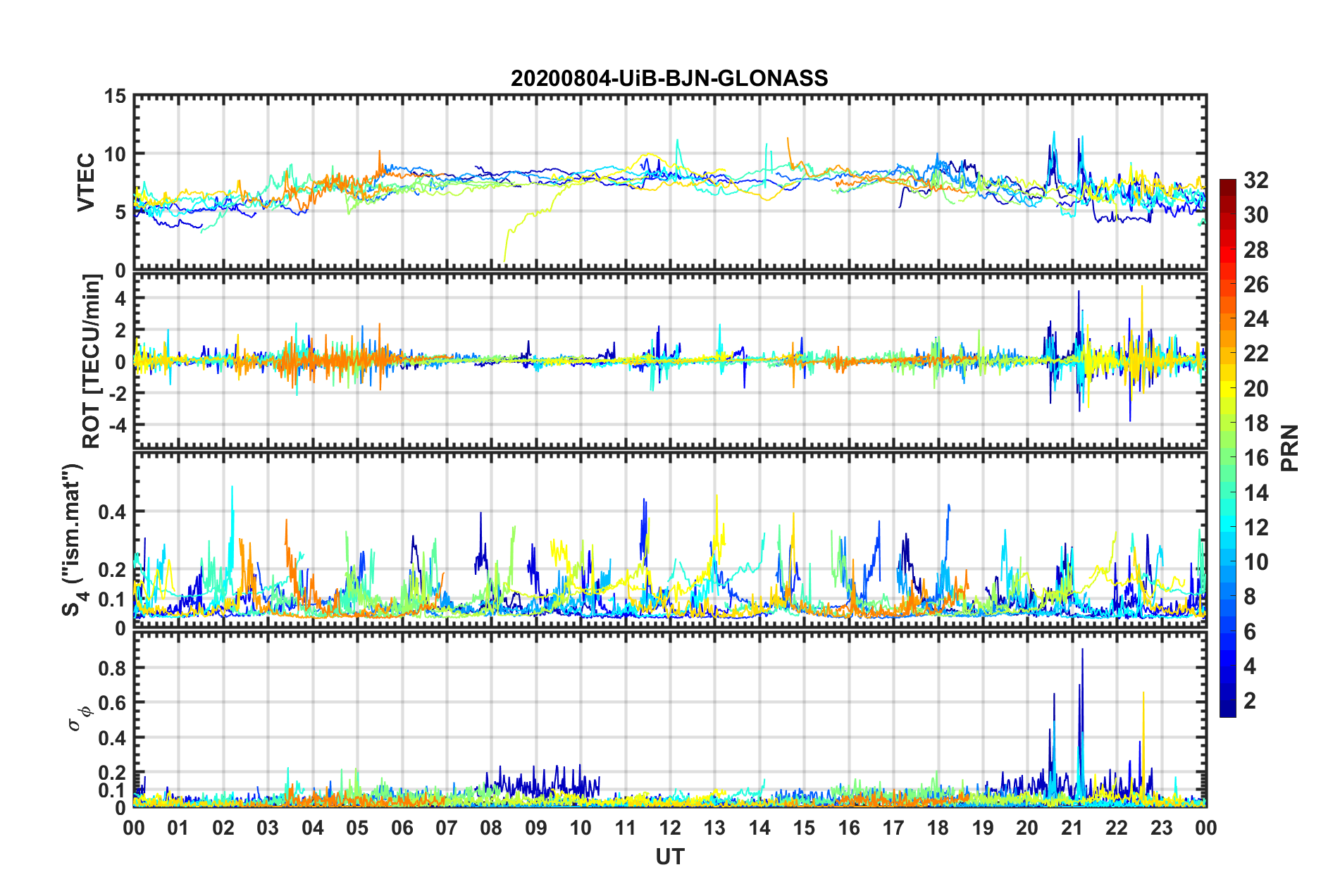
Task: Click x-axis tick label 06
Action: (402, 828)
